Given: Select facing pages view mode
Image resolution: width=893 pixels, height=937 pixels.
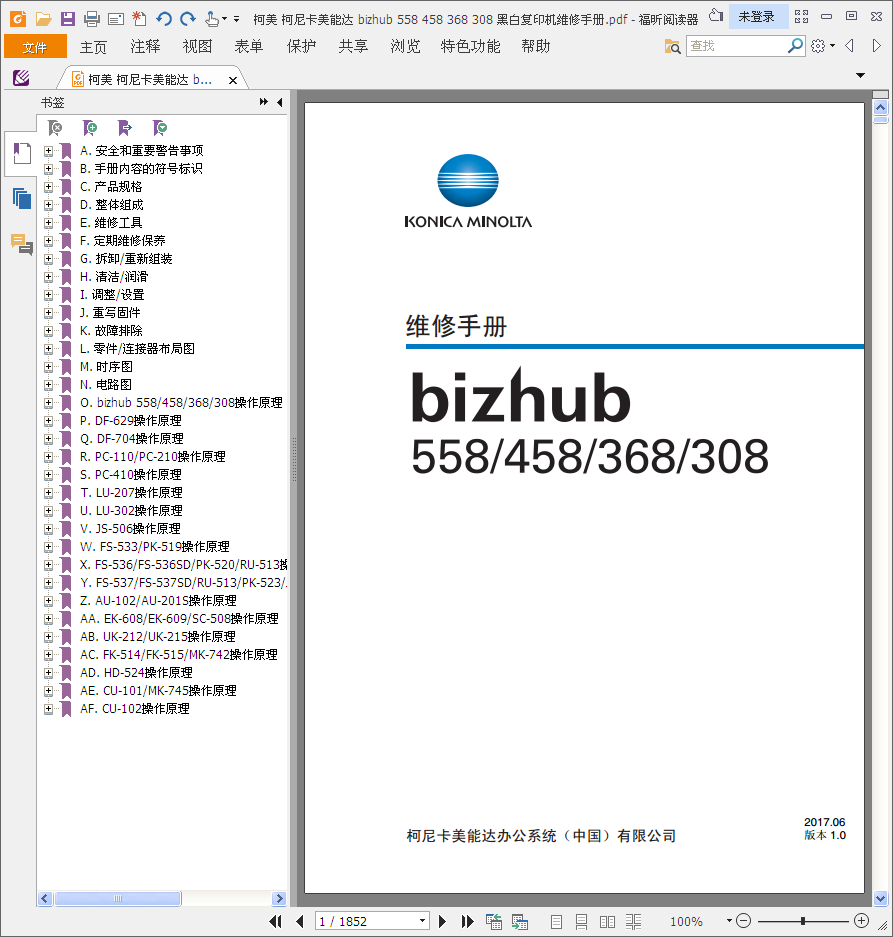Looking at the screenshot, I should click(607, 921).
